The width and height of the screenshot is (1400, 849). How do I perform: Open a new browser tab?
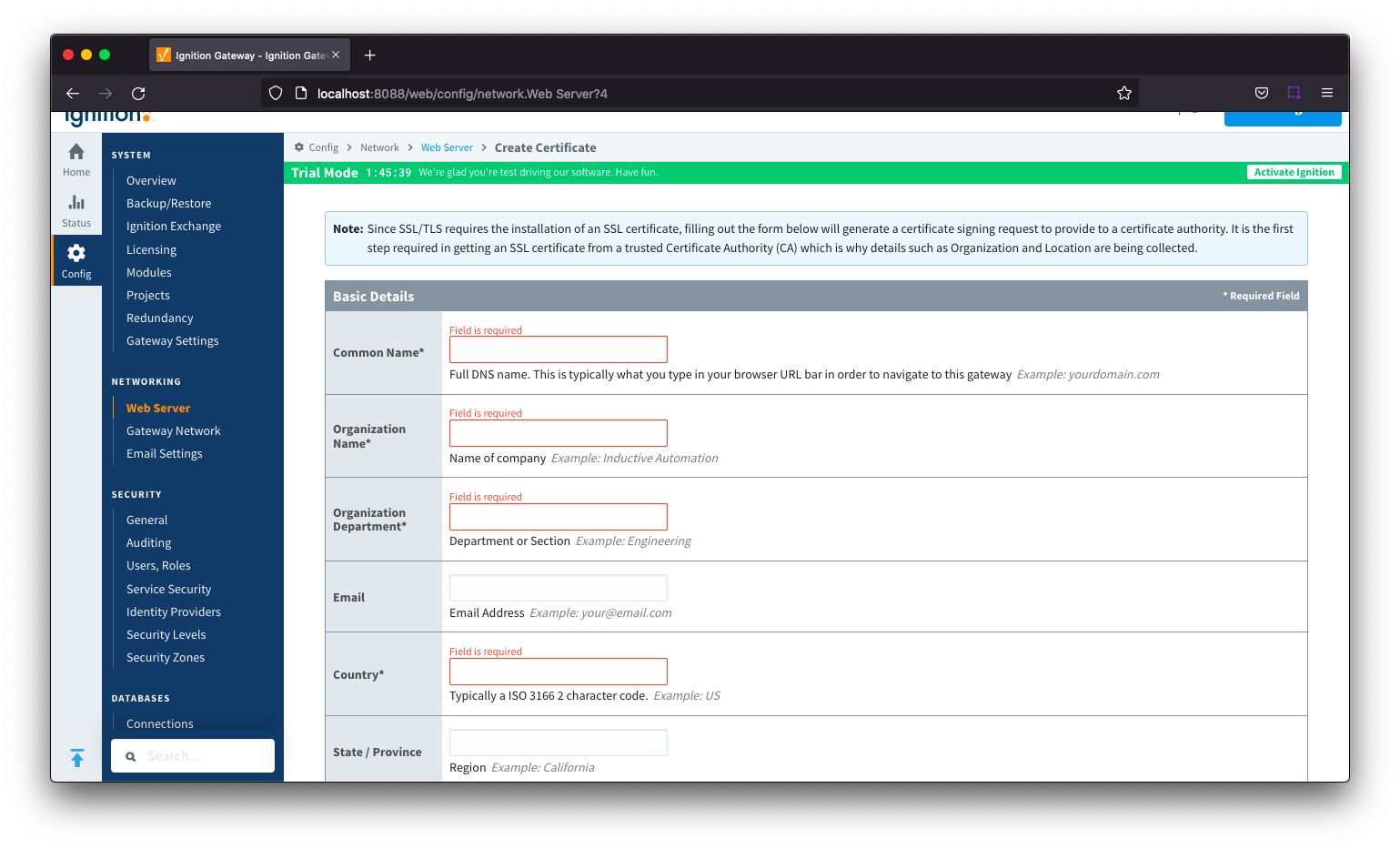[369, 56]
